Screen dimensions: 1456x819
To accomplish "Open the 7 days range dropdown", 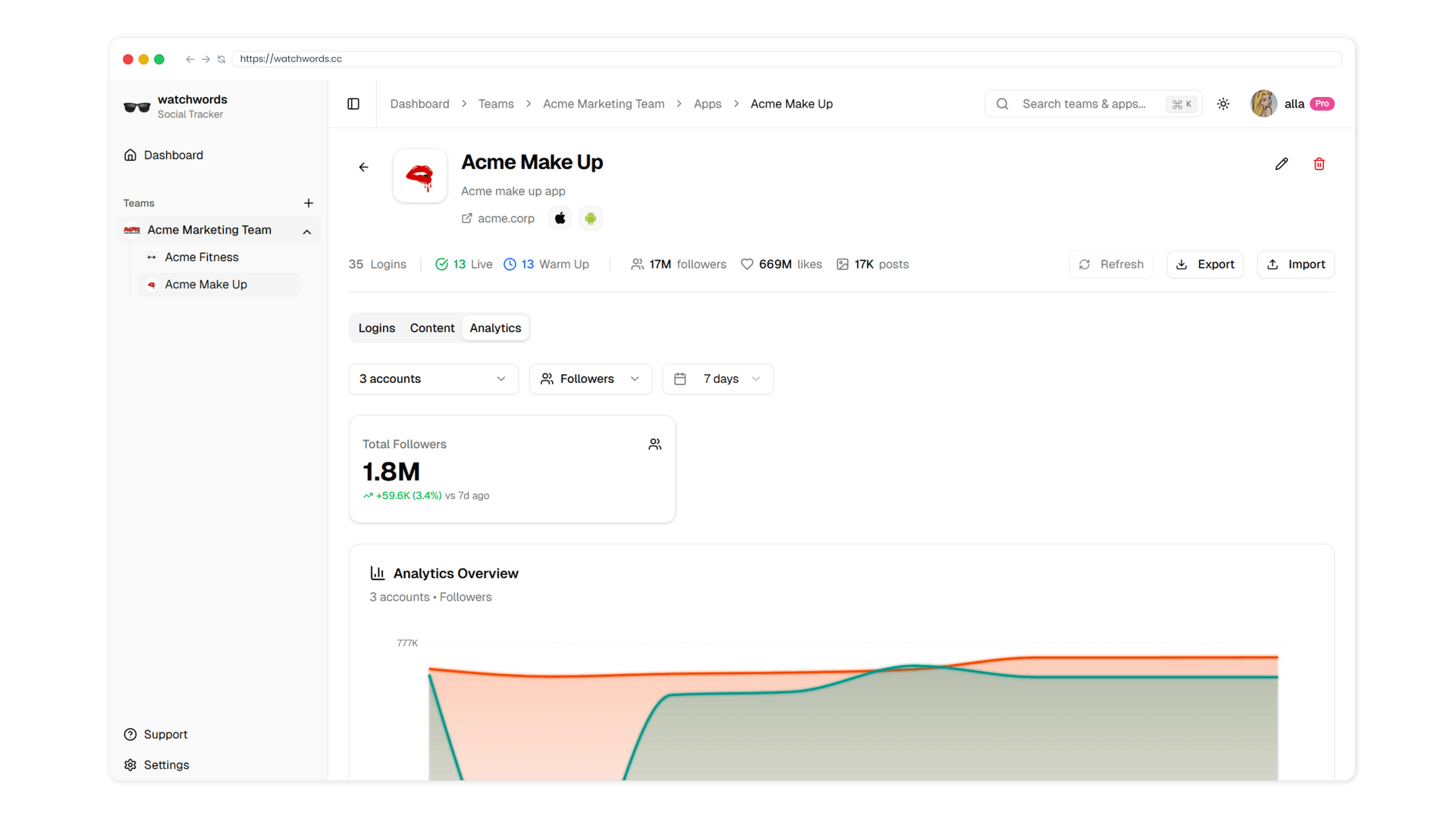I will tap(717, 379).
